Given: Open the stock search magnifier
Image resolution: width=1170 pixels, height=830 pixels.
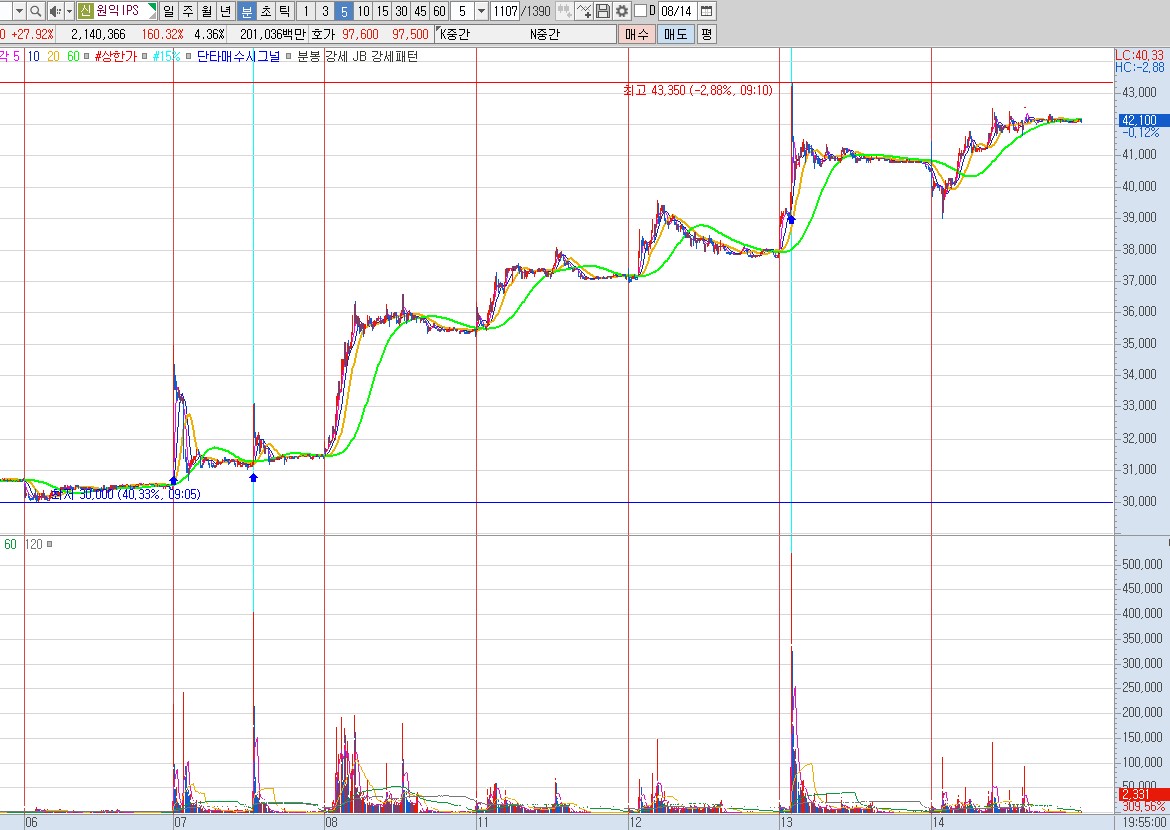Looking at the screenshot, I should point(35,11).
